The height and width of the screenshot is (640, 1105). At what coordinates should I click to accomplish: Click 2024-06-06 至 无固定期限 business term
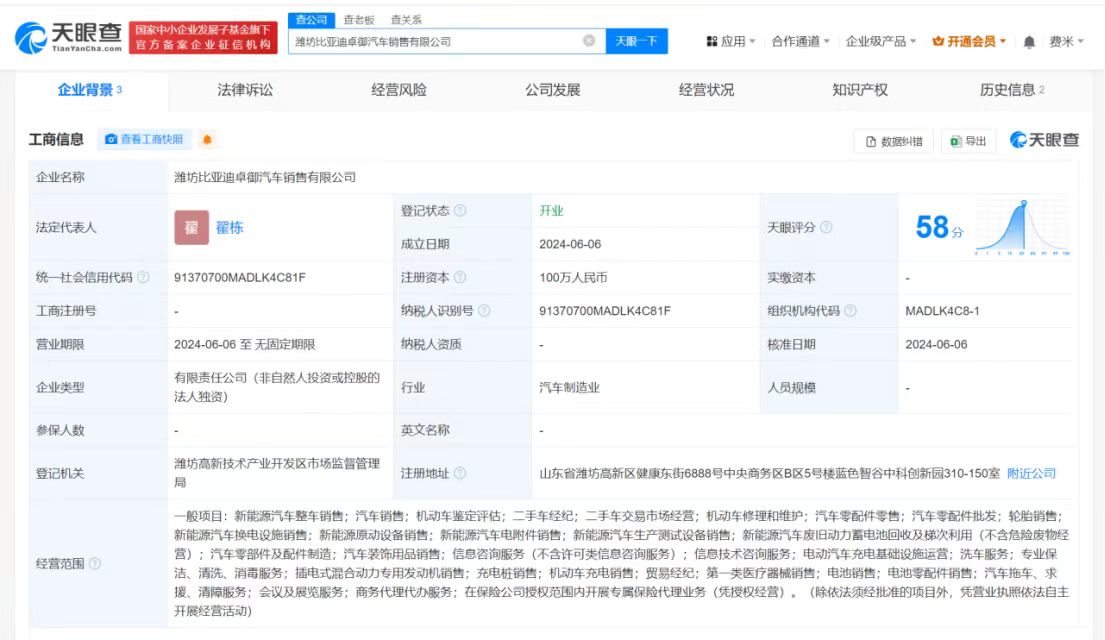(245, 344)
